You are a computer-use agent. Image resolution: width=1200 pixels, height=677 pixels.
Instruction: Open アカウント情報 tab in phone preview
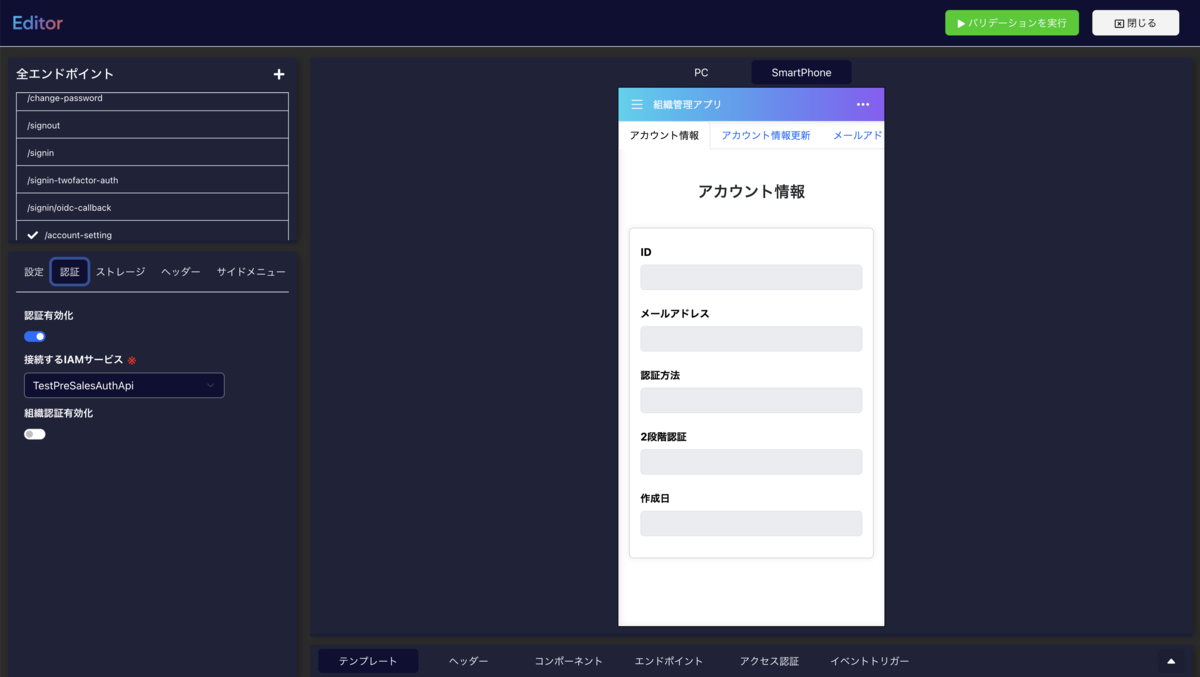pos(664,135)
